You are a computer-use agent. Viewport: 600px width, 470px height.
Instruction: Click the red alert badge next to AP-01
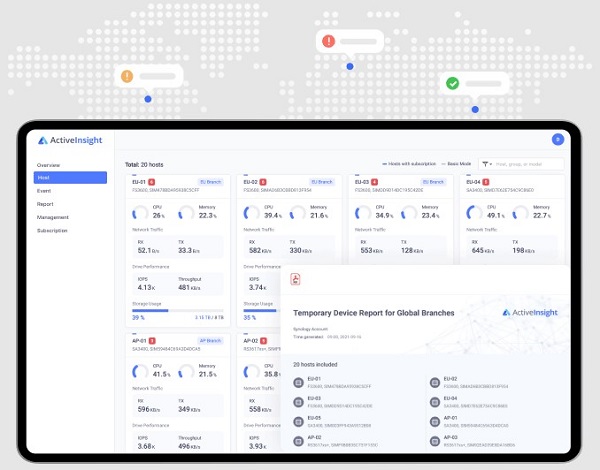[153, 340]
